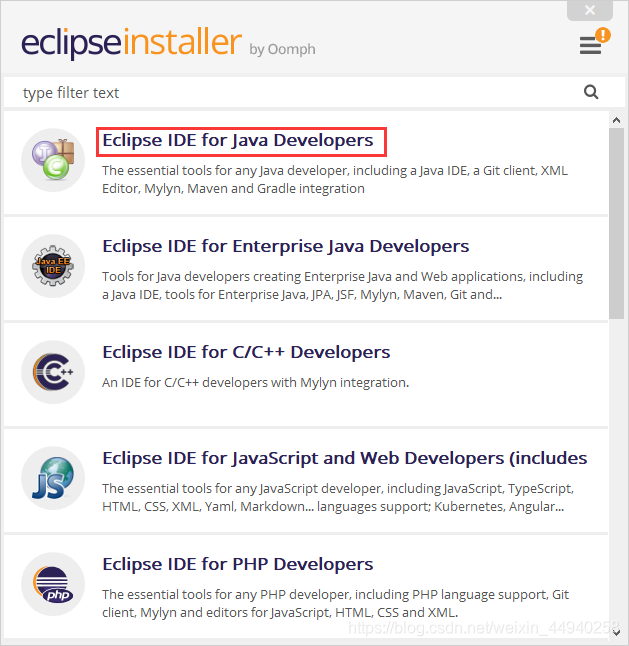This screenshot has width=629, height=646.
Task: Click the Enterprise Java description text
Action: click(342, 286)
